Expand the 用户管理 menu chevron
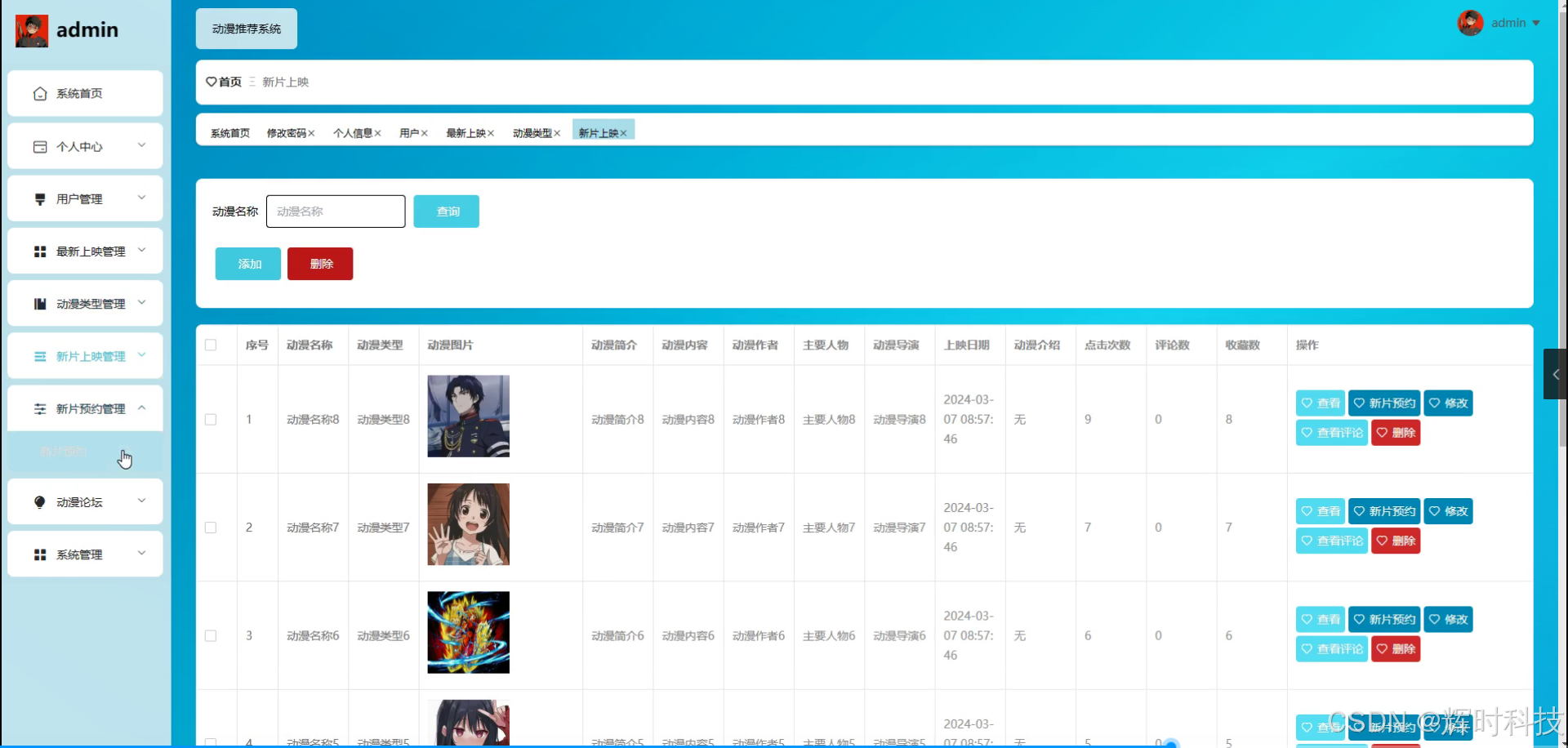This screenshot has width=1568, height=748. click(x=141, y=198)
